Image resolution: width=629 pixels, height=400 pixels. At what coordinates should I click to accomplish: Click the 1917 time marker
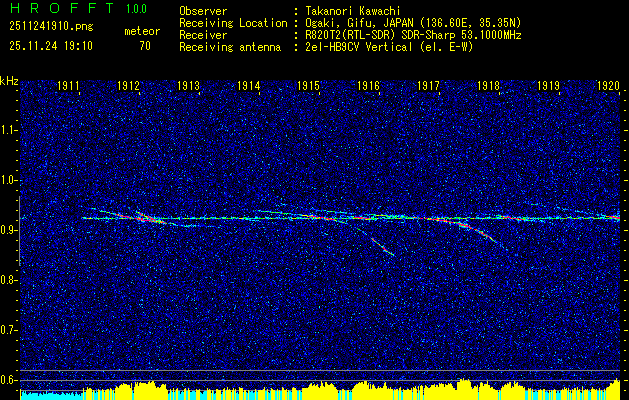tap(429, 87)
